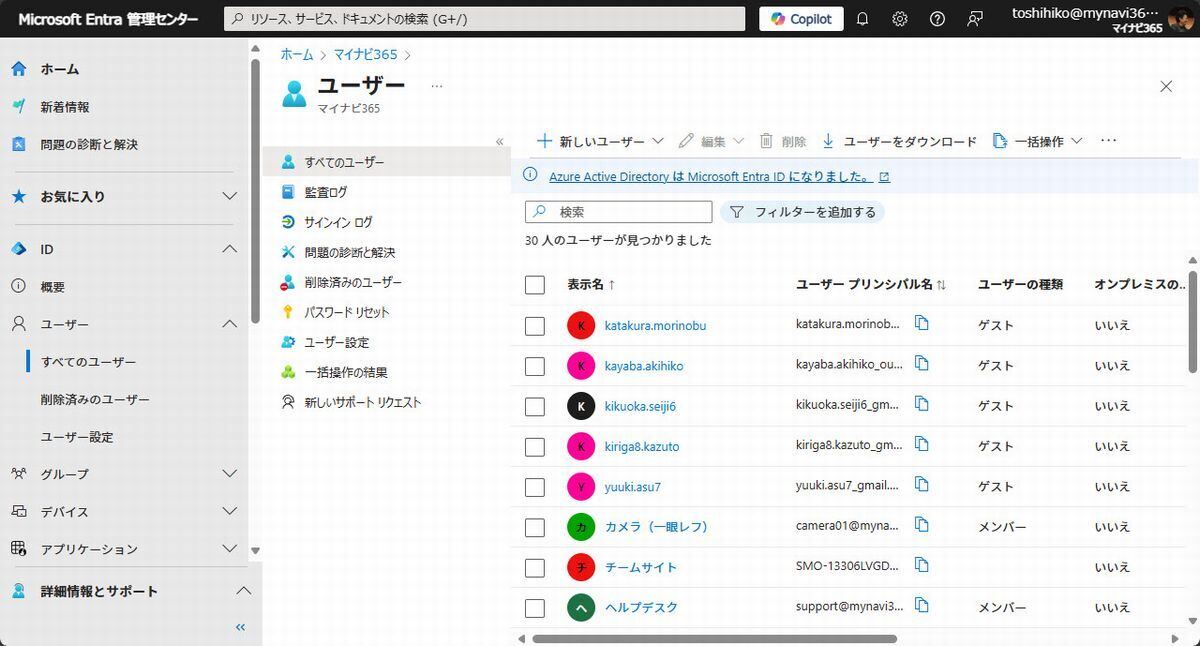The width and height of the screenshot is (1200, 646).
Task: Click the Copilot button
Action: [x=801, y=19]
